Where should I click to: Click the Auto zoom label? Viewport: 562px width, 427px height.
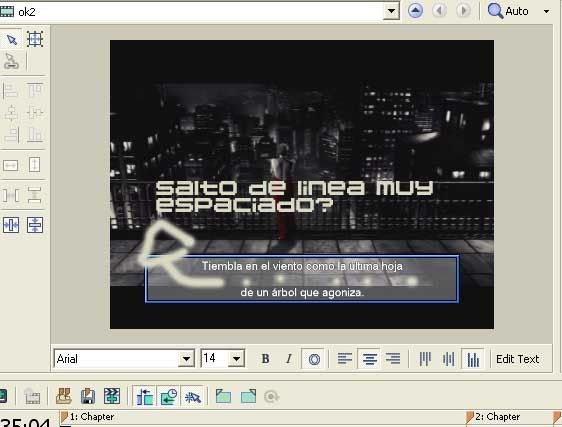tap(516, 11)
